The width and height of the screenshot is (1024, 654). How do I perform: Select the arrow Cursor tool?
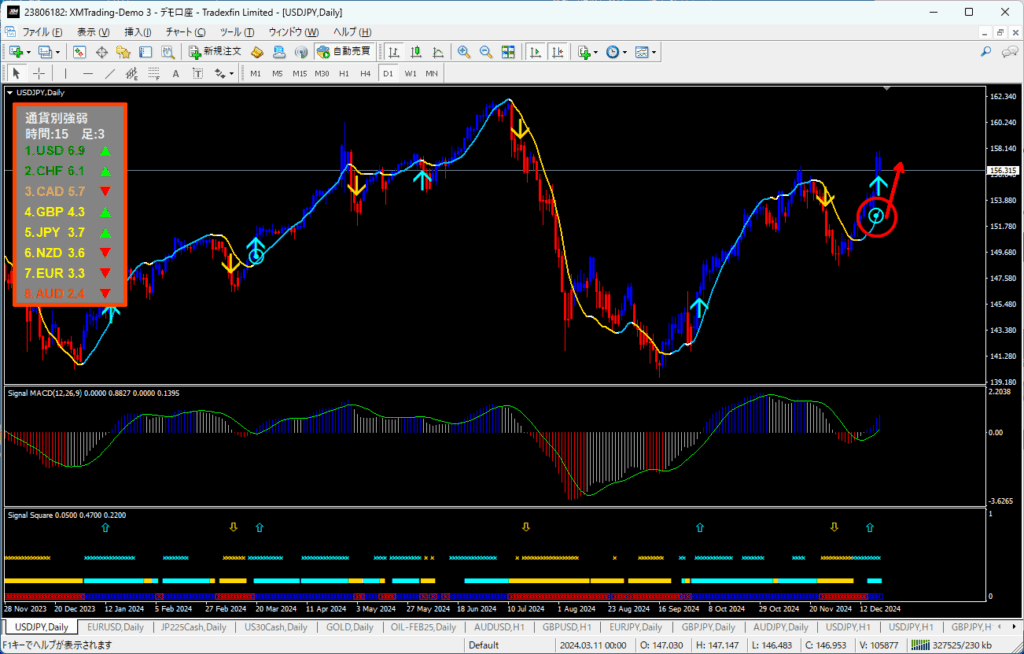click(x=17, y=73)
